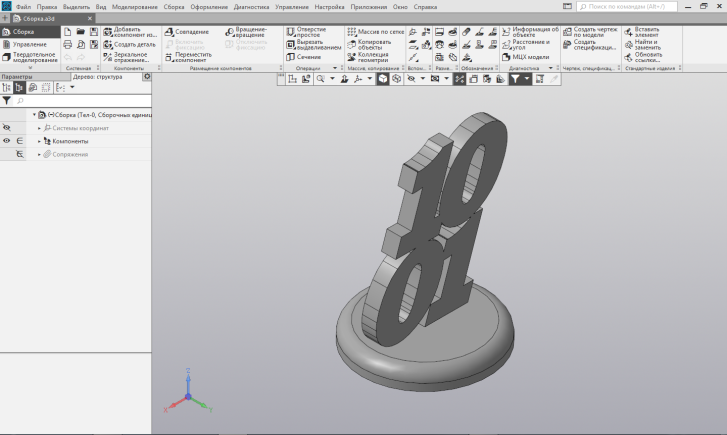Viewport: 727px width, 435px height.
Task: Collapse the root Сборка tree node
Action: point(33,115)
